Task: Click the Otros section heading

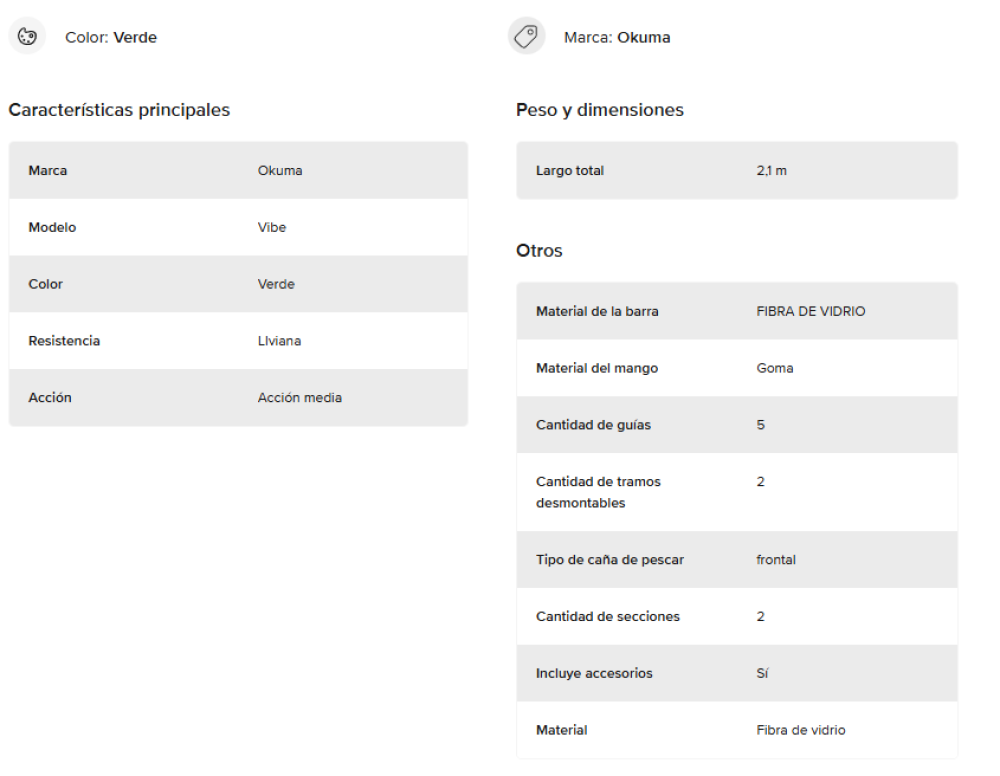Action: click(539, 251)
